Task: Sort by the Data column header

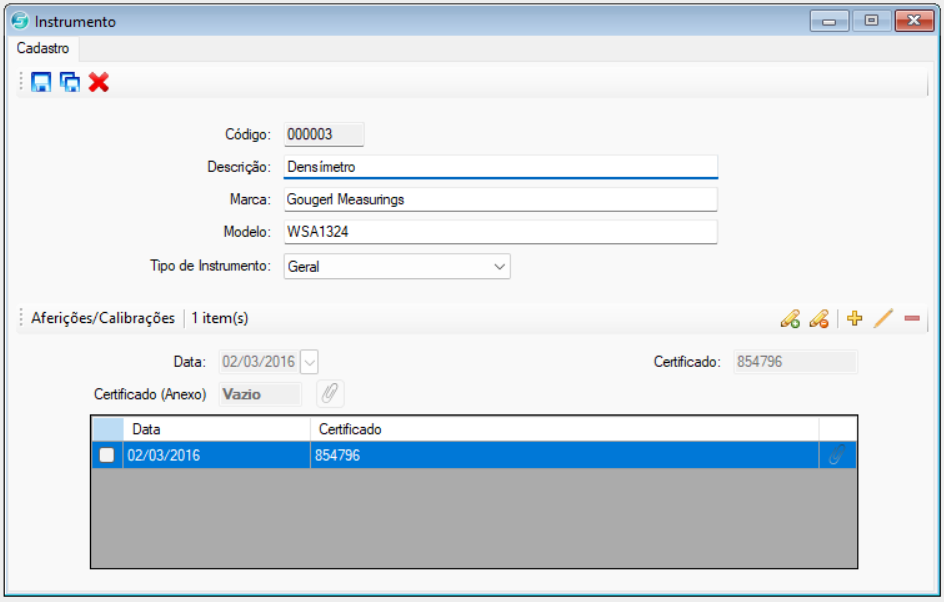Action: 216,429
